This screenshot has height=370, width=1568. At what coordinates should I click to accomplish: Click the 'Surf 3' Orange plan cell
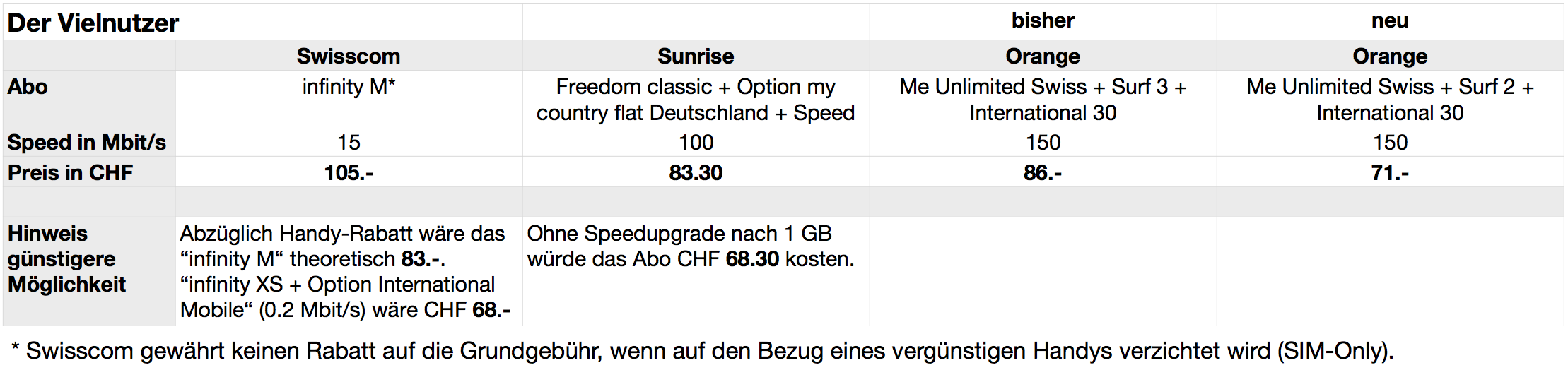click(1043, 99)
